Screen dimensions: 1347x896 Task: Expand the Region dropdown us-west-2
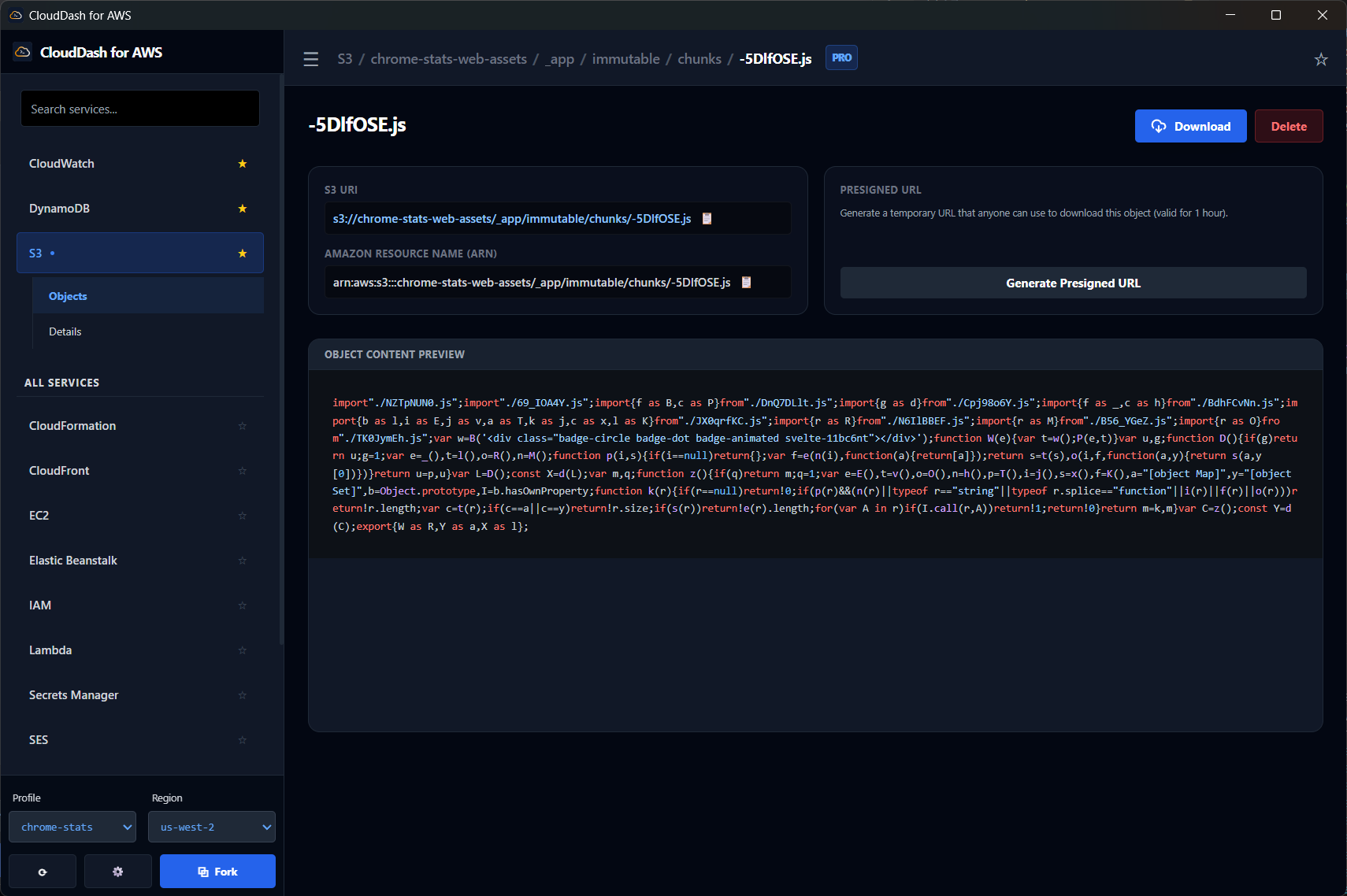click(212, 827)
